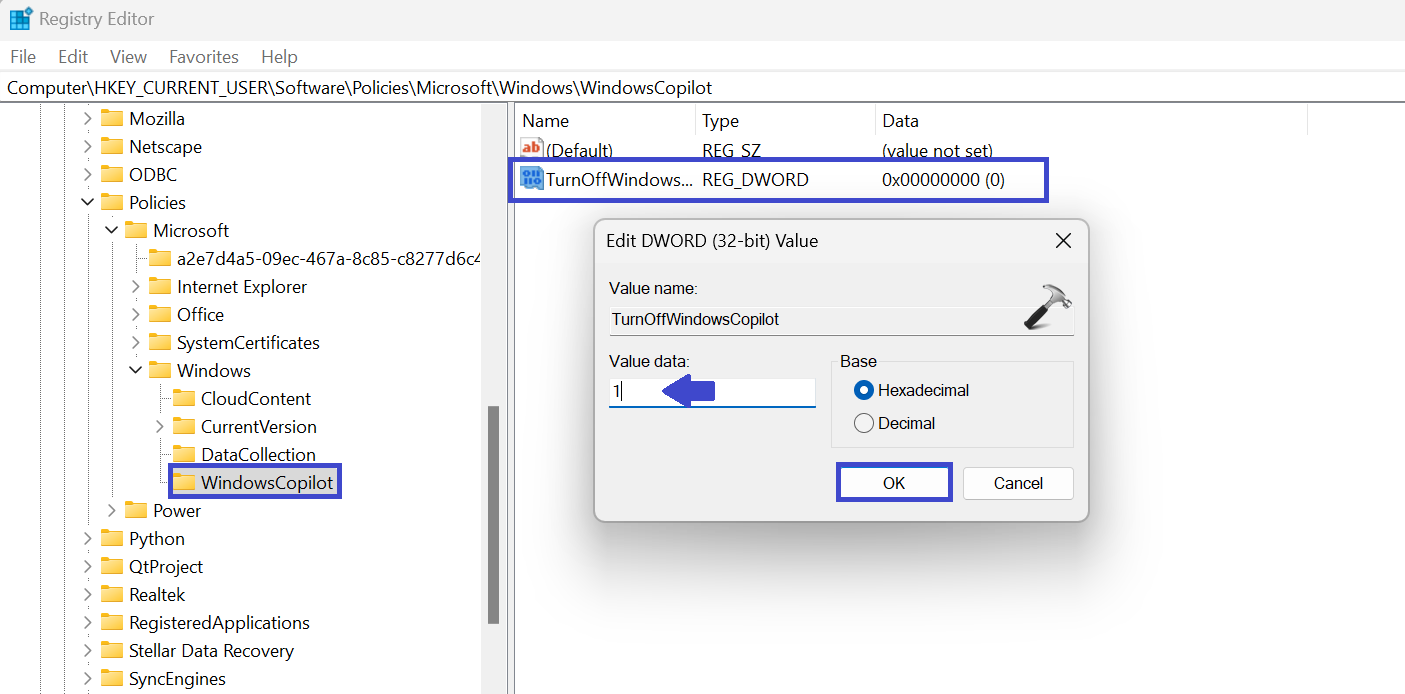1405x694 pixels.
Task: Open the Edit menu
Action: (x=73, y=57)
